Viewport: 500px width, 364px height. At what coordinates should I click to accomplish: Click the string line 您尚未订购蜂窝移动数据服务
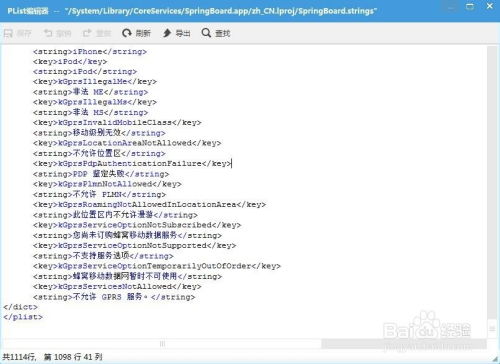click(127, 235)
